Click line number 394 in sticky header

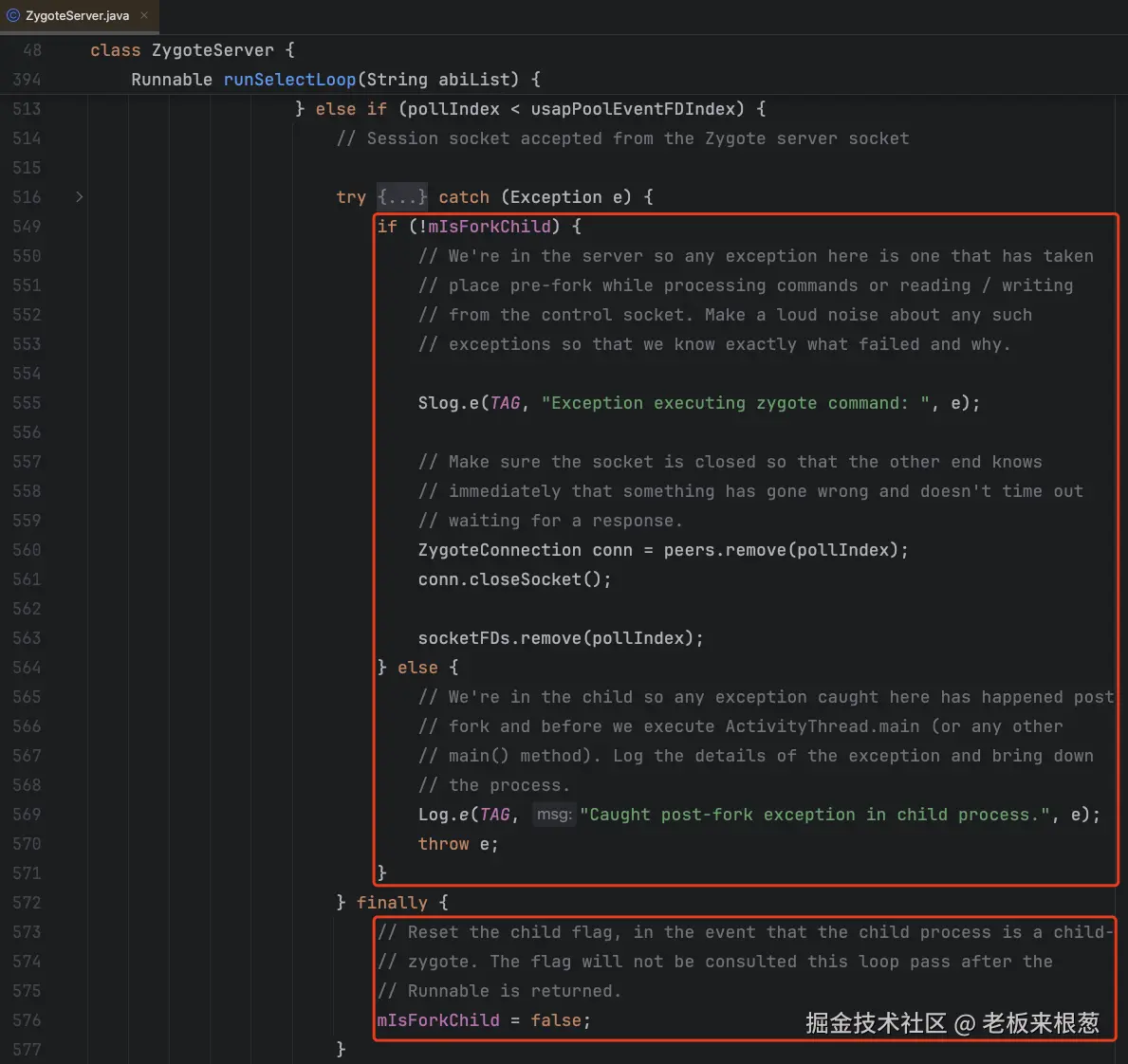(x=27, y=80)
